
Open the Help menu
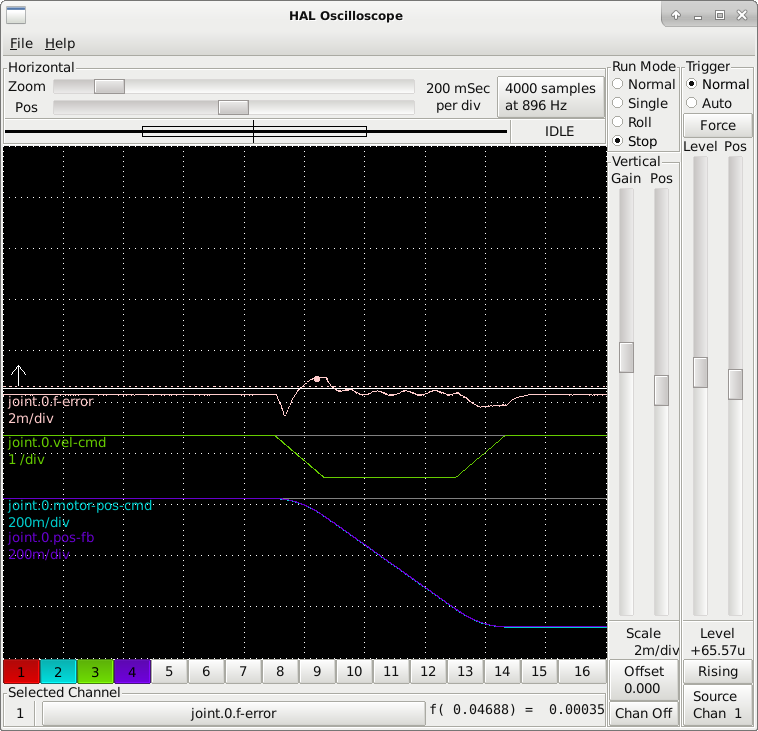[x=60, y=44]
